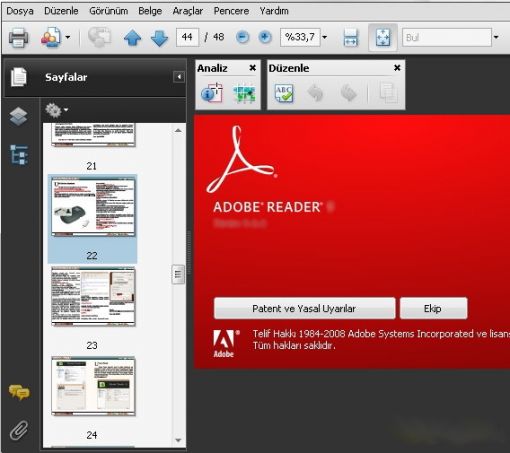The image size is (510, 453).
Task: Click thumbnail scrollbar up arrow
Action: tap(178, 130)
